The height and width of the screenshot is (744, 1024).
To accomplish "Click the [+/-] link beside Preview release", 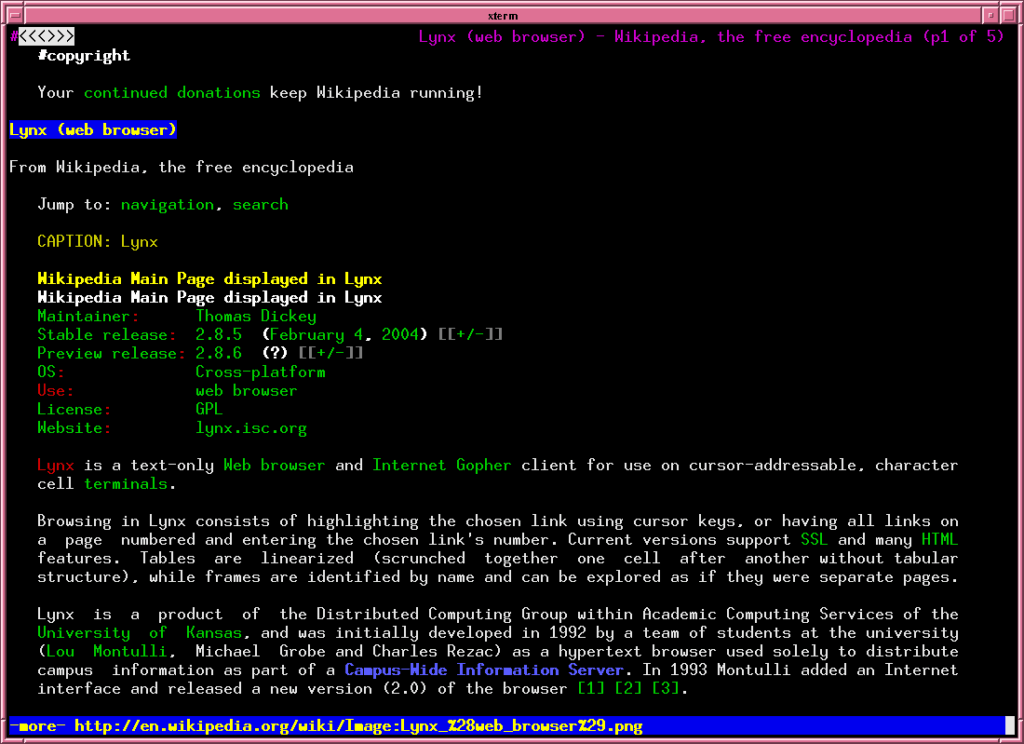I will tap(330, 354).
